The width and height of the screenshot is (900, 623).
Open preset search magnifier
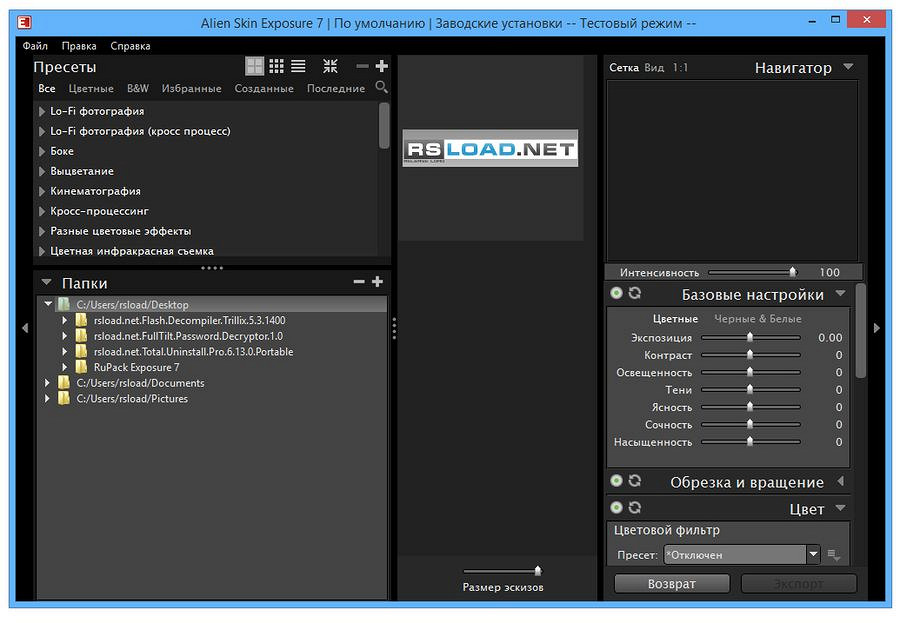click(x=382, y=87)
